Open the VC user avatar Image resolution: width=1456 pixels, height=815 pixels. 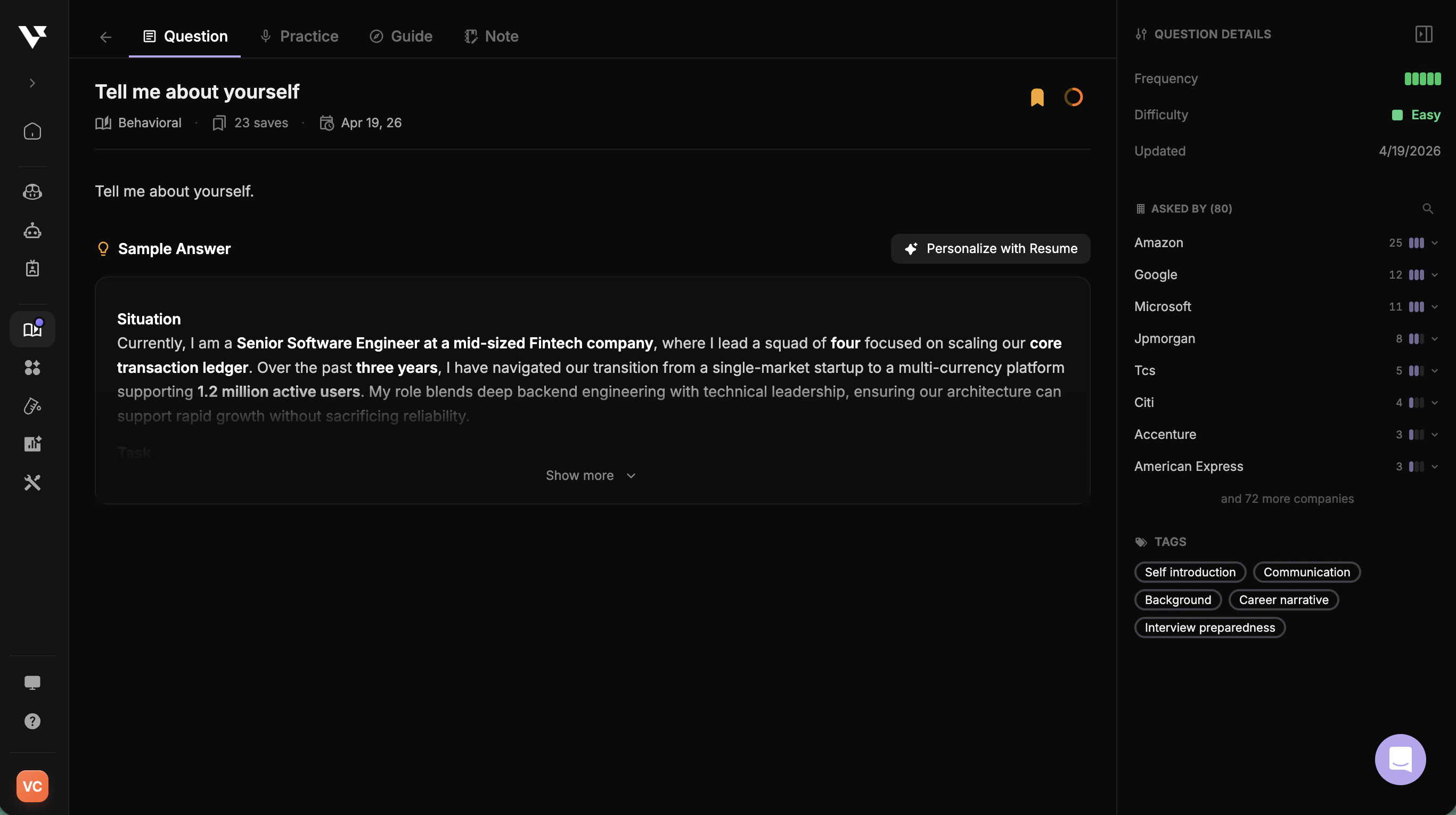pos(32,786)
